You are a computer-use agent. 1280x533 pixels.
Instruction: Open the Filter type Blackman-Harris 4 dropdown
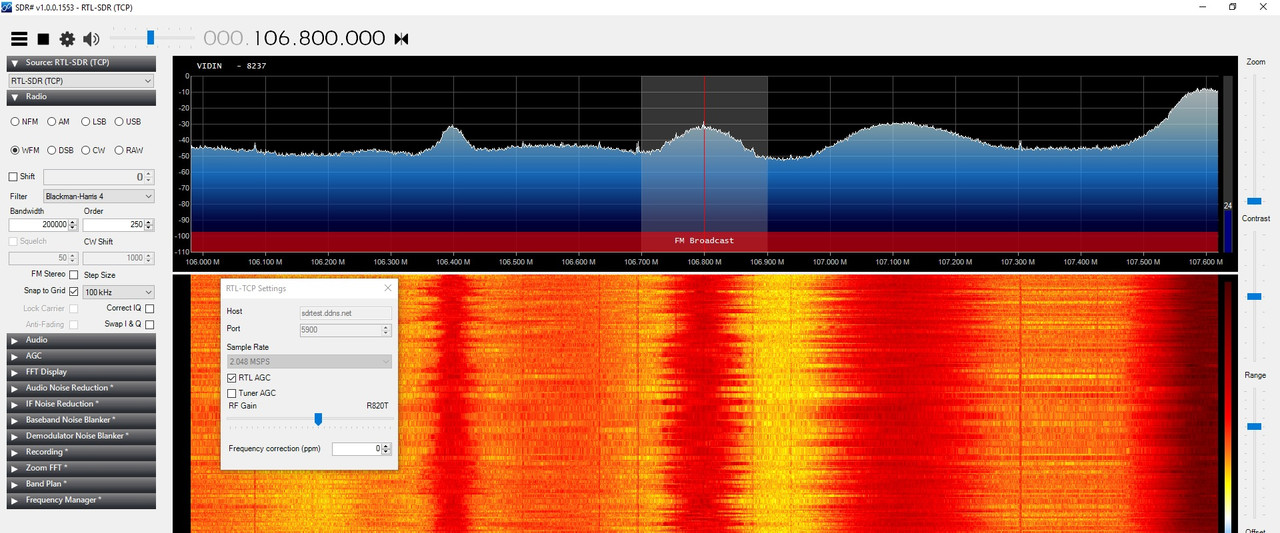pyautogui.click(x=98, y=196)
